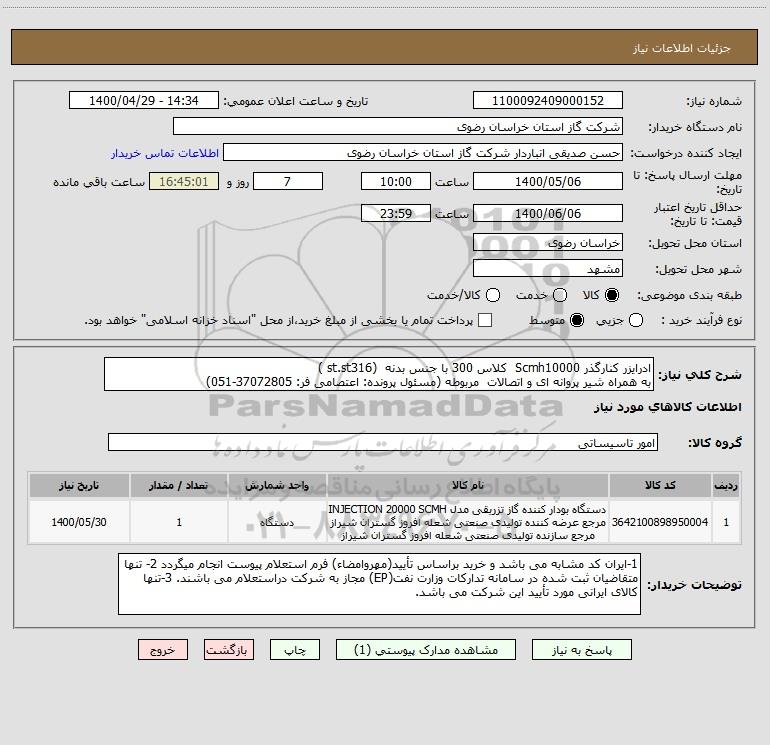Click the unit cell 'دستگاه'
This screenshot has height=745, width=770.
tap(277, 522)
